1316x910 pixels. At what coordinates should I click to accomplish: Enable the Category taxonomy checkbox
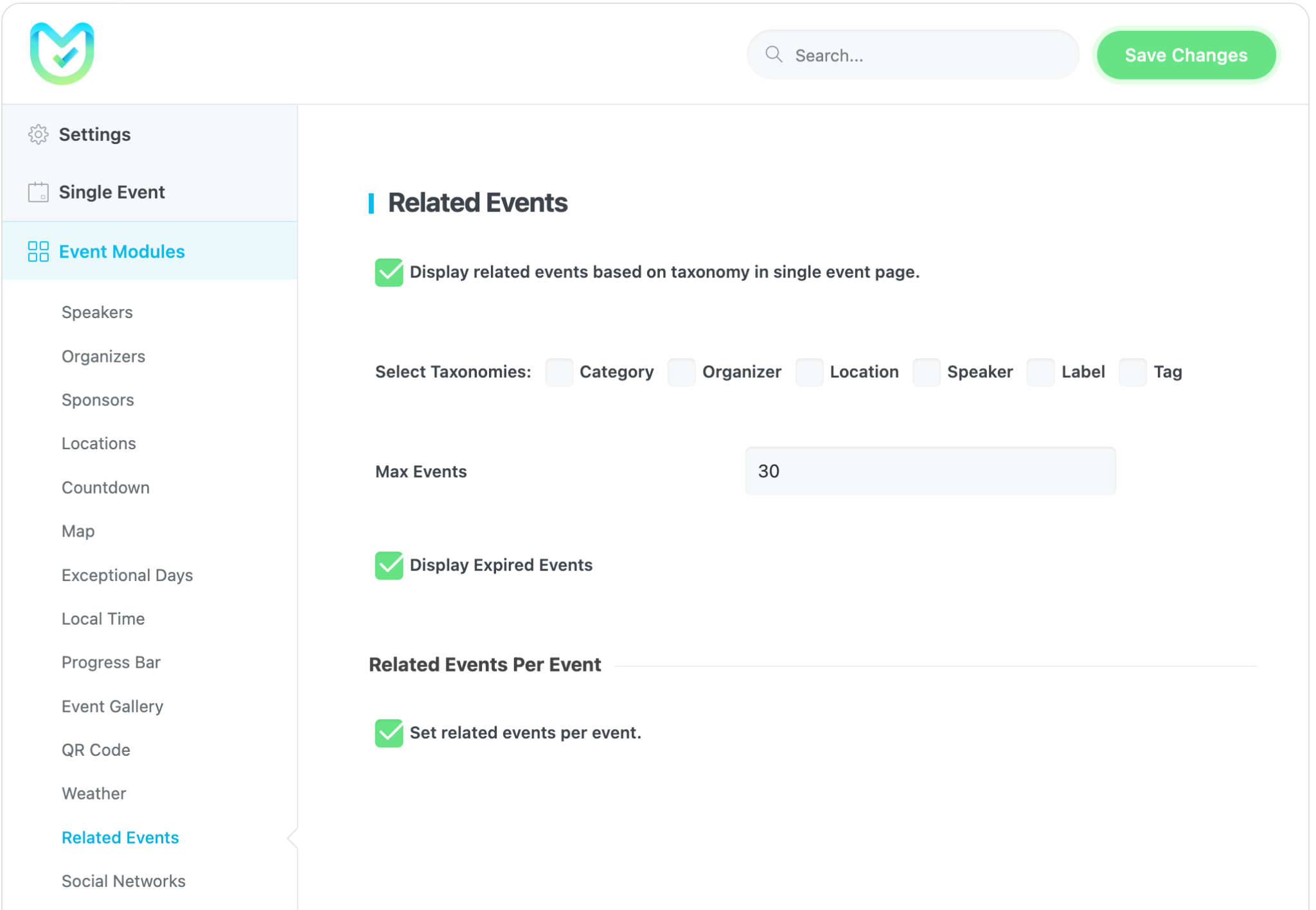tap(558, 372)
